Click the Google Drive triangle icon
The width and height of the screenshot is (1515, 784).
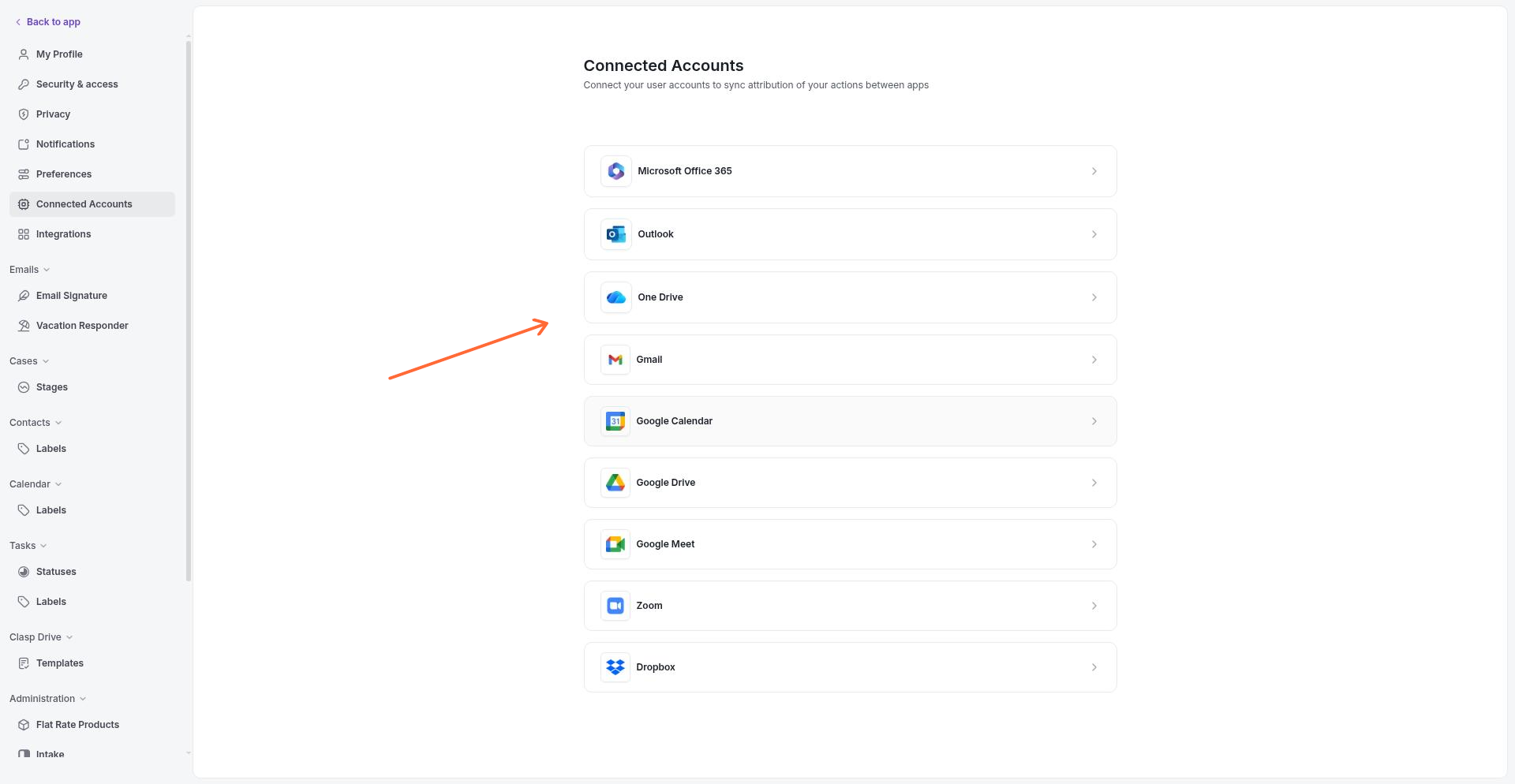click(615, 483)
